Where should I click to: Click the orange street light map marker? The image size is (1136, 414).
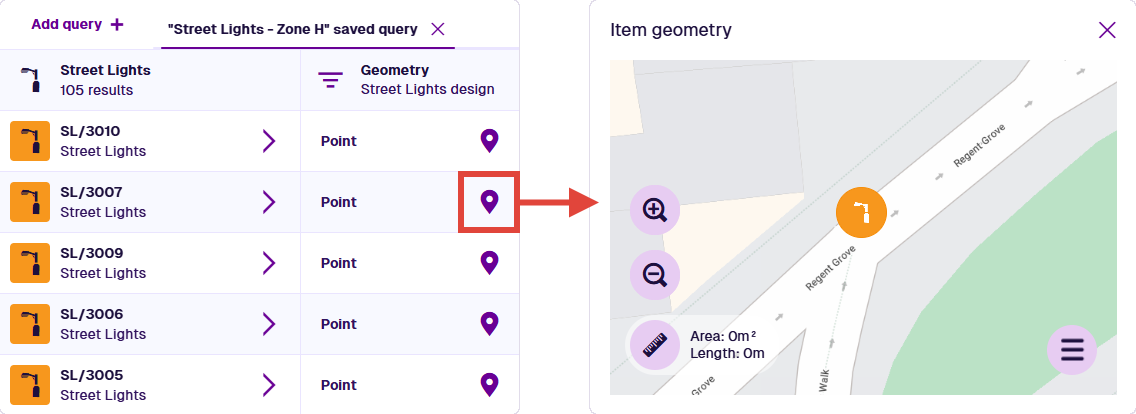tap(861, 213)
